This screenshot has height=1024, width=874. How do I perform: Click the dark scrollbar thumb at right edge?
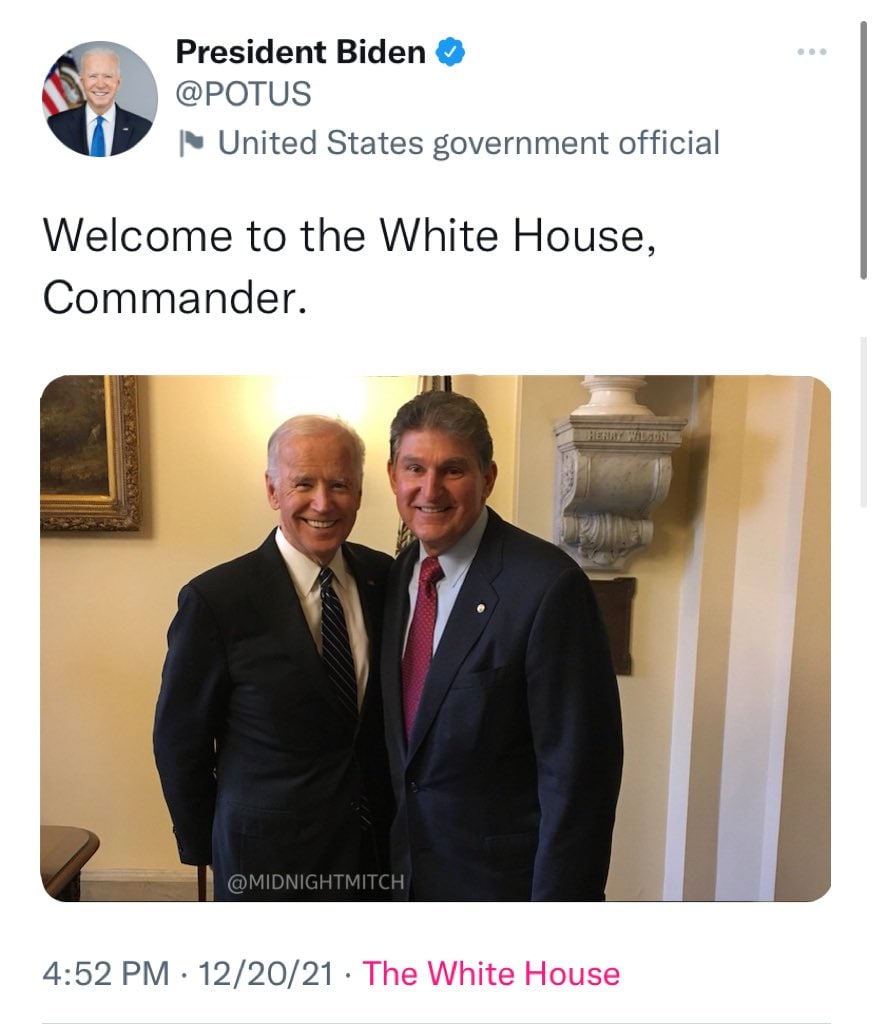point(864,150)
